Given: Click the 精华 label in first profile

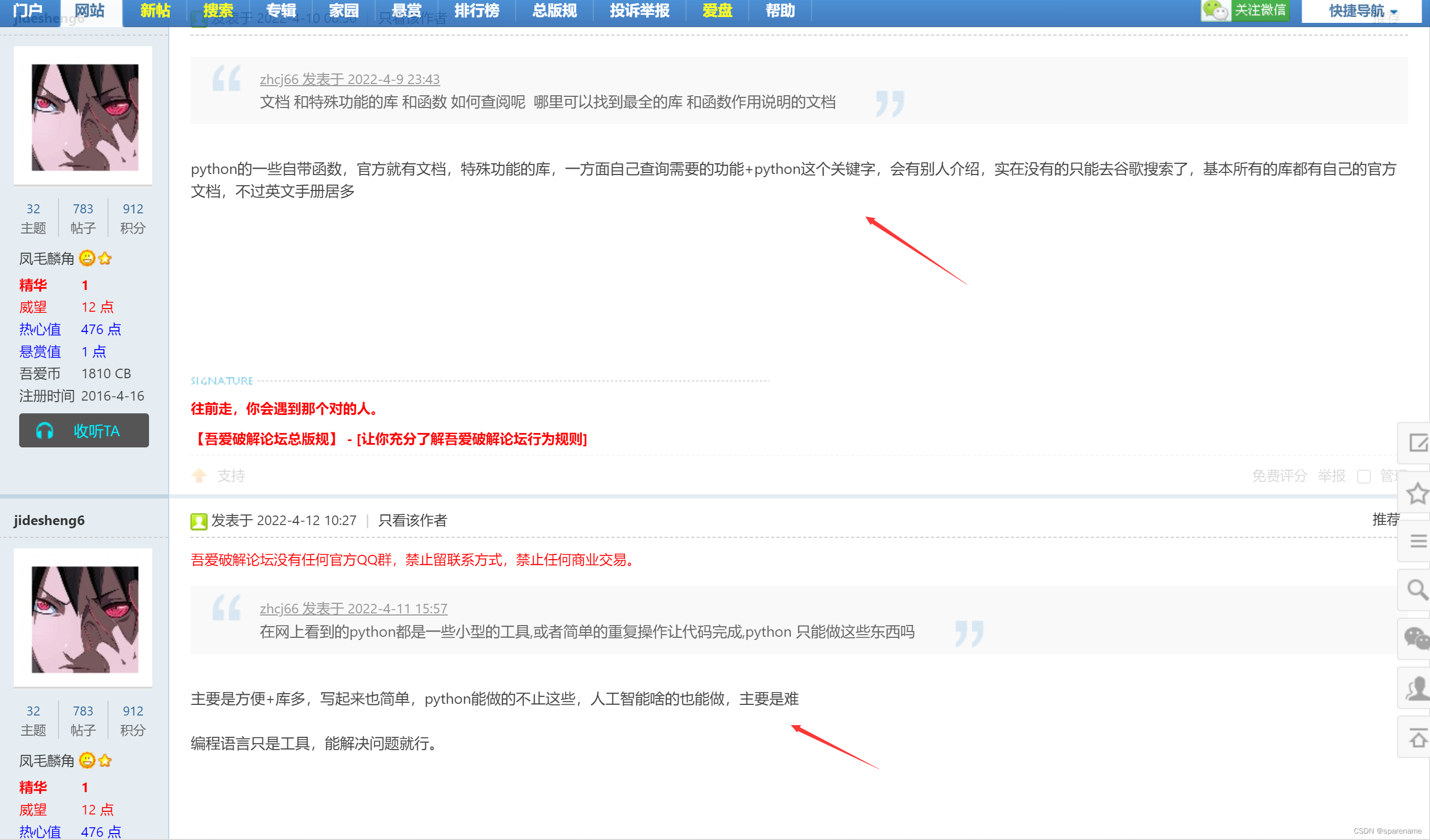Looking at the screenshot, I should (33, 285).
